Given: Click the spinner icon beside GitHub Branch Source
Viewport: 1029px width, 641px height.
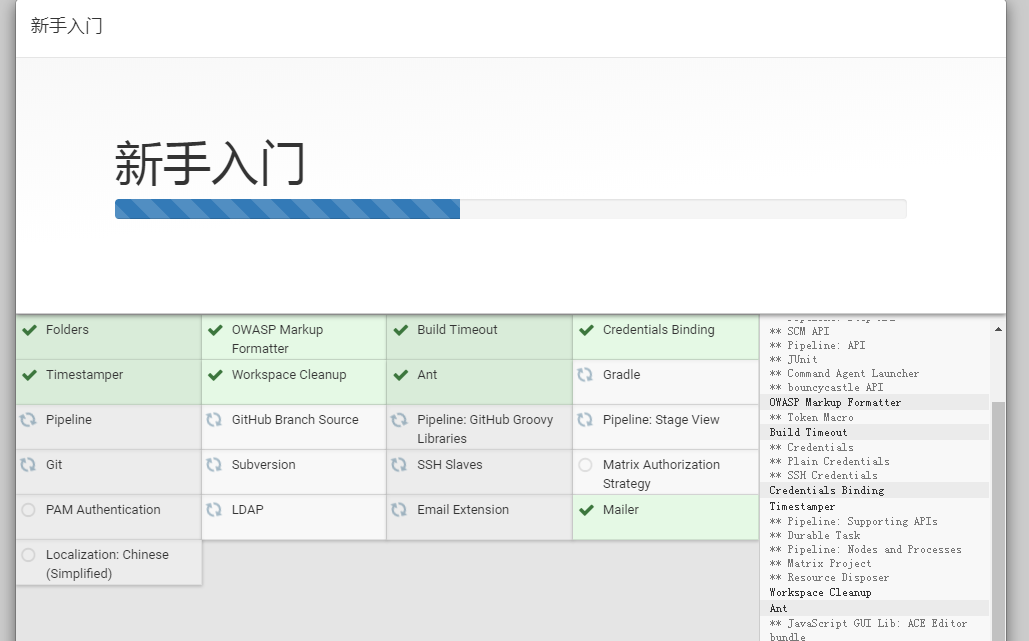Looking at the screenshot, I should pos(214,420).
